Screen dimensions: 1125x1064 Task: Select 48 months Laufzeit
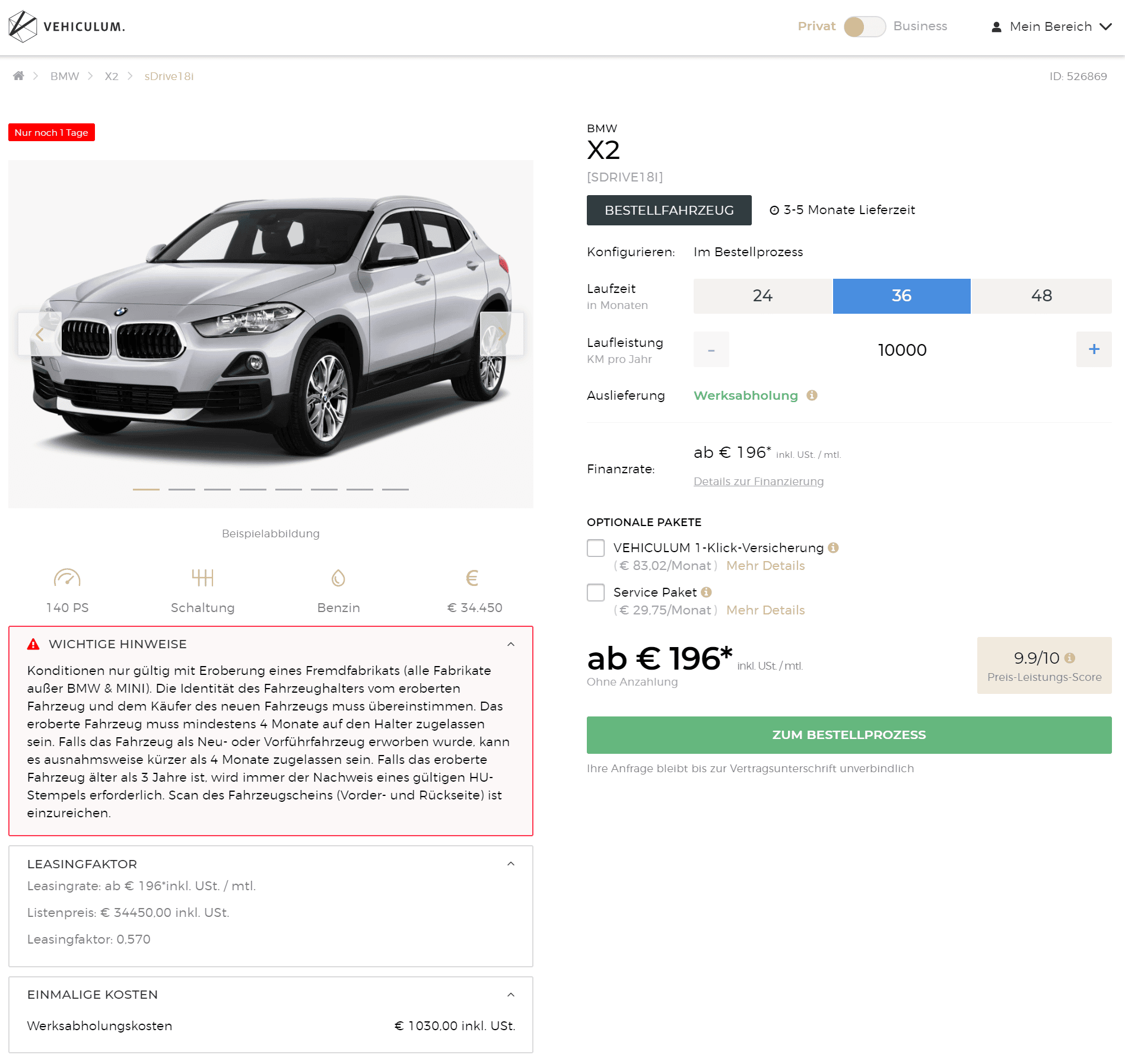[x=1041, y=296]
